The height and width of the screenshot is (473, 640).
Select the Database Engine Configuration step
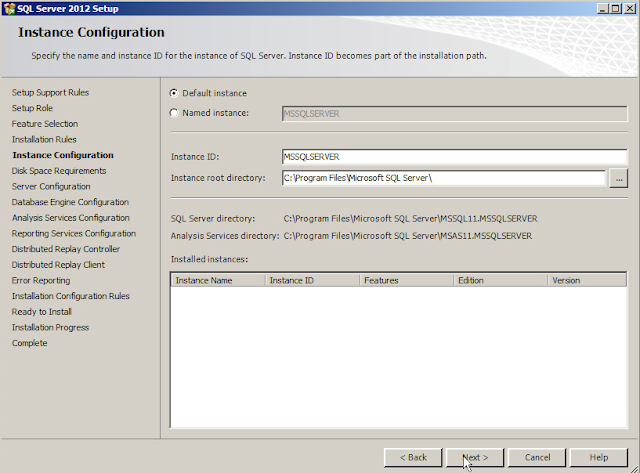coord(70,202)
